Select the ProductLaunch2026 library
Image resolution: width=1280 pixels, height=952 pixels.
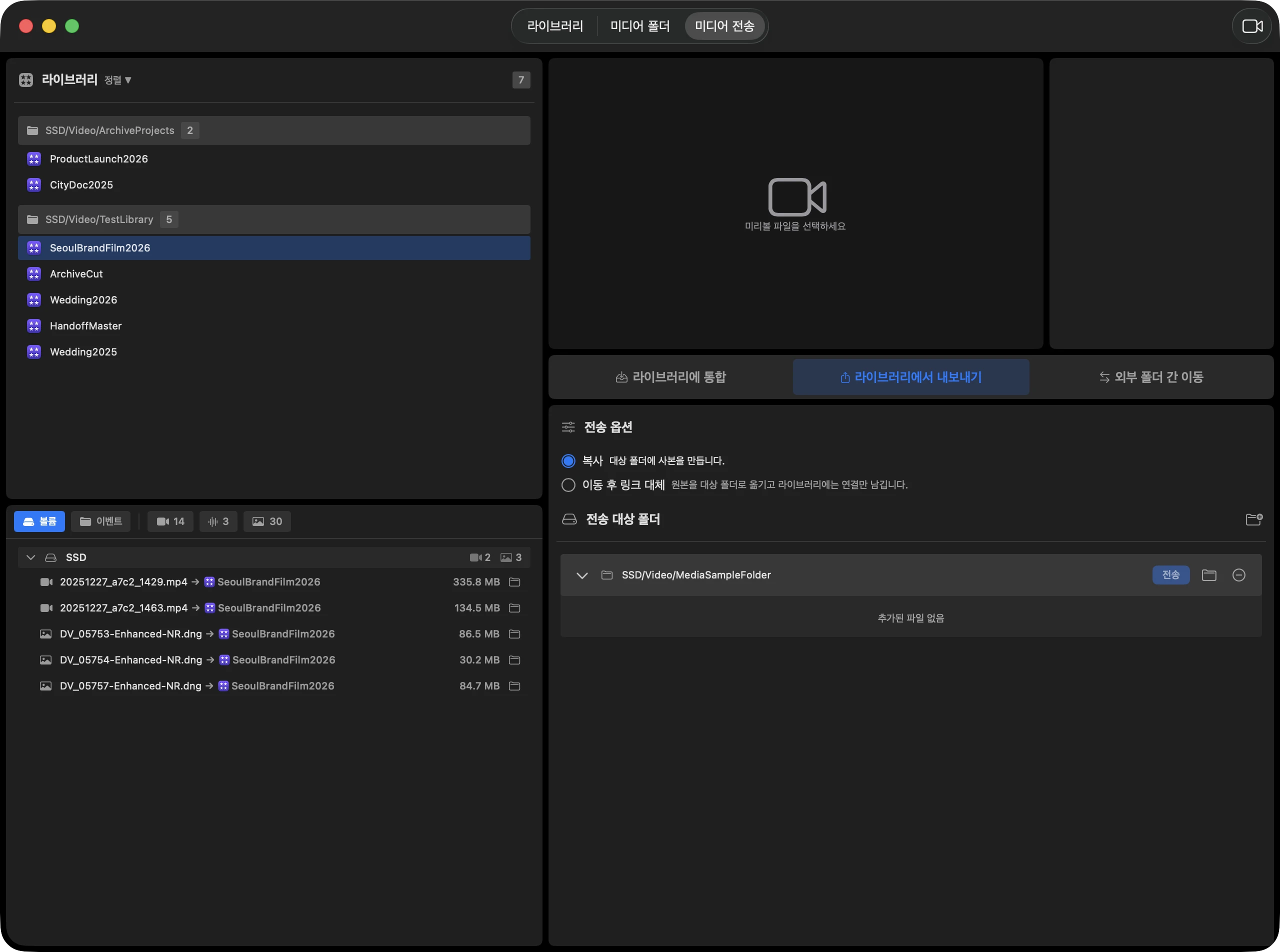click(x=274, y=159)
